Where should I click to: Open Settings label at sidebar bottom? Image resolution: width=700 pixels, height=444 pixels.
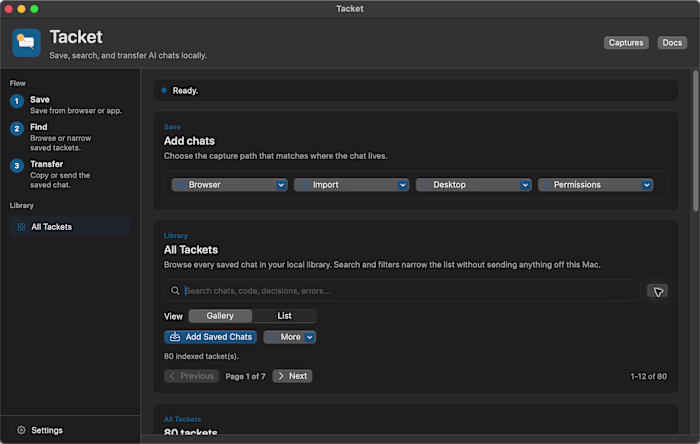(47, 431)
